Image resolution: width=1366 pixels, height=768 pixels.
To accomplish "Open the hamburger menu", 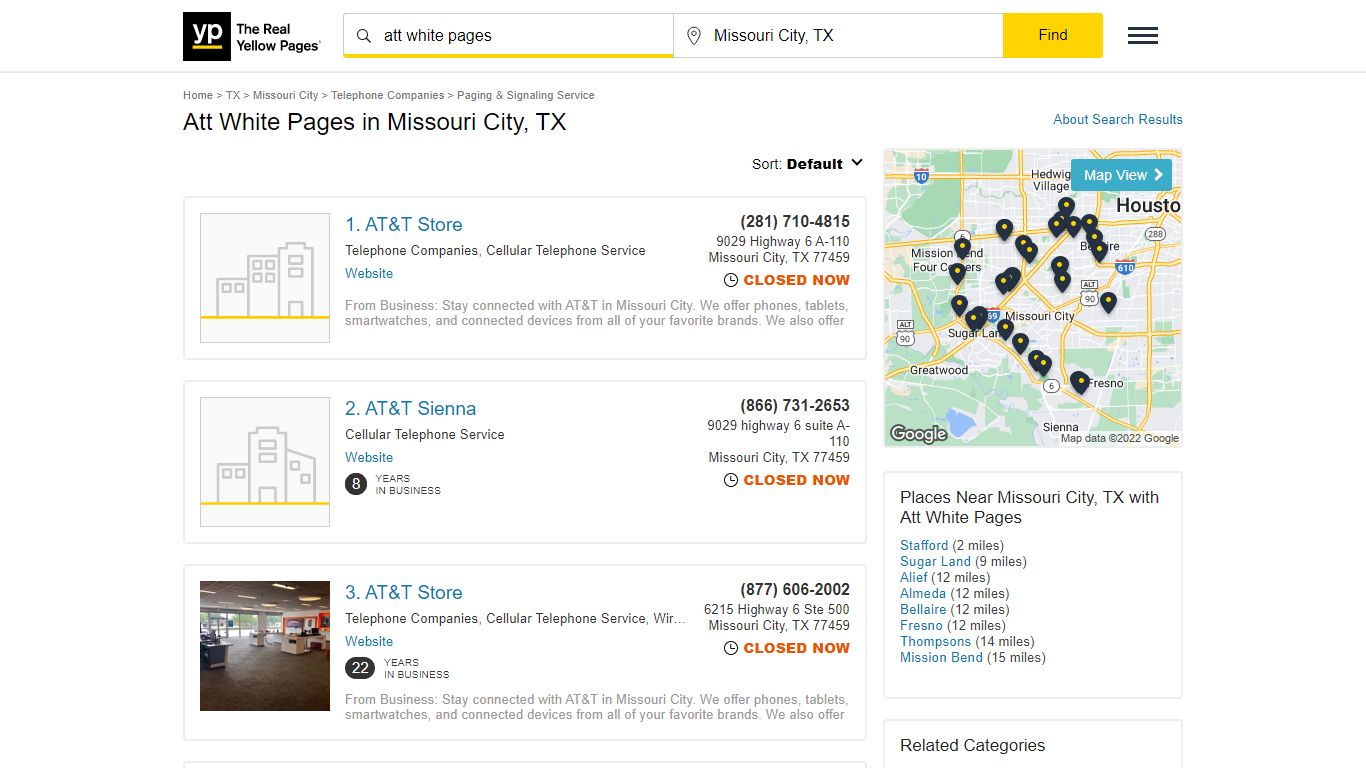I will [1143, 36].
